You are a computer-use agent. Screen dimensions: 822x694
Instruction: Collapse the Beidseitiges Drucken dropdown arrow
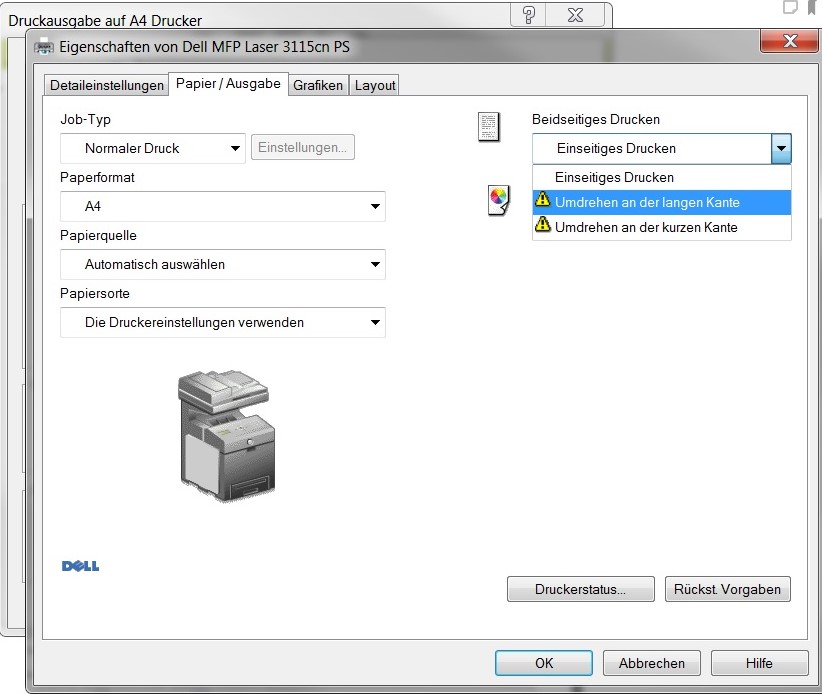[781, 148]
